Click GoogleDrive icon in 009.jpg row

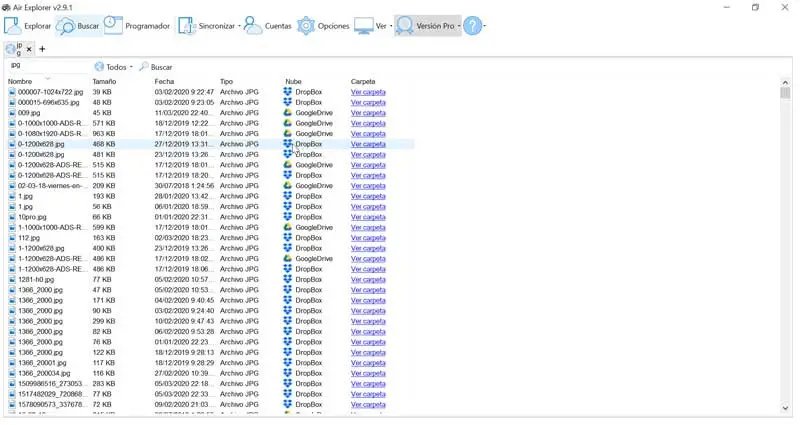pos(288,113)
